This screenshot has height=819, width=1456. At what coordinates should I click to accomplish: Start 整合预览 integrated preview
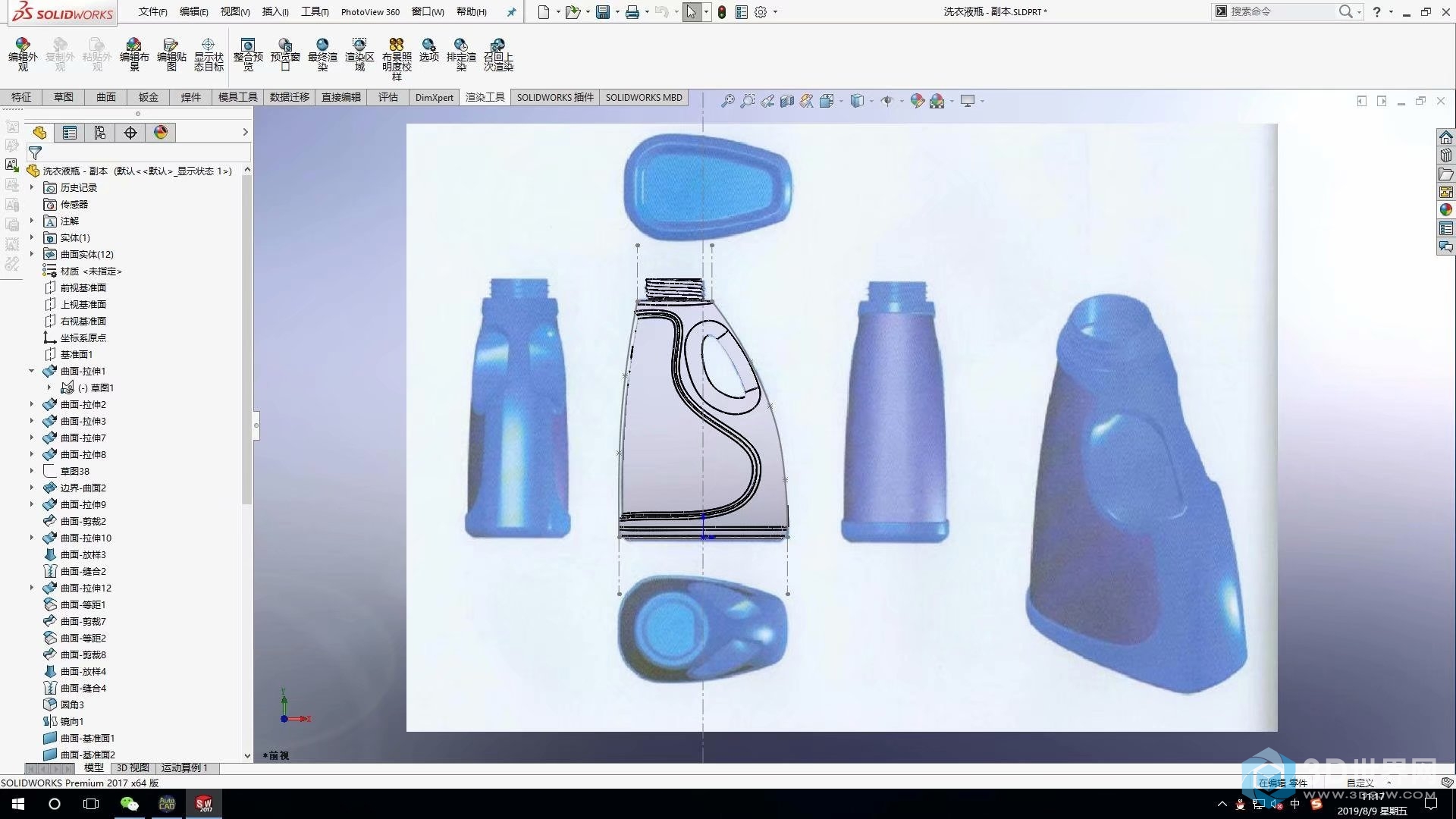(x=248, y=55)
